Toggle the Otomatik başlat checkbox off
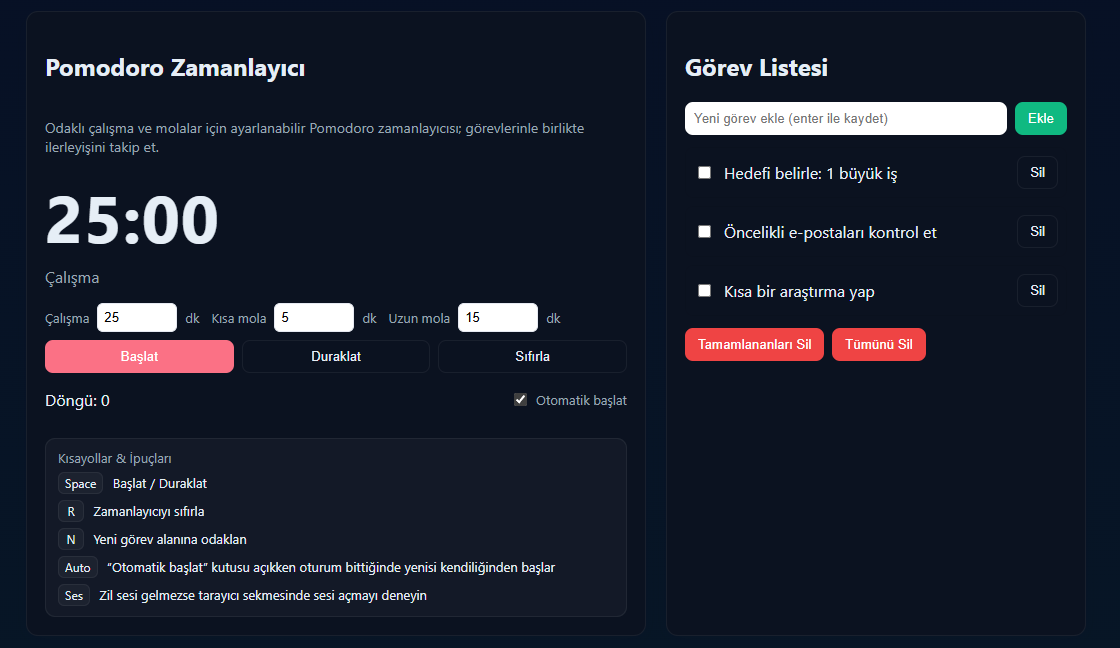This screenshot has height=648, width=1120. 520,399
